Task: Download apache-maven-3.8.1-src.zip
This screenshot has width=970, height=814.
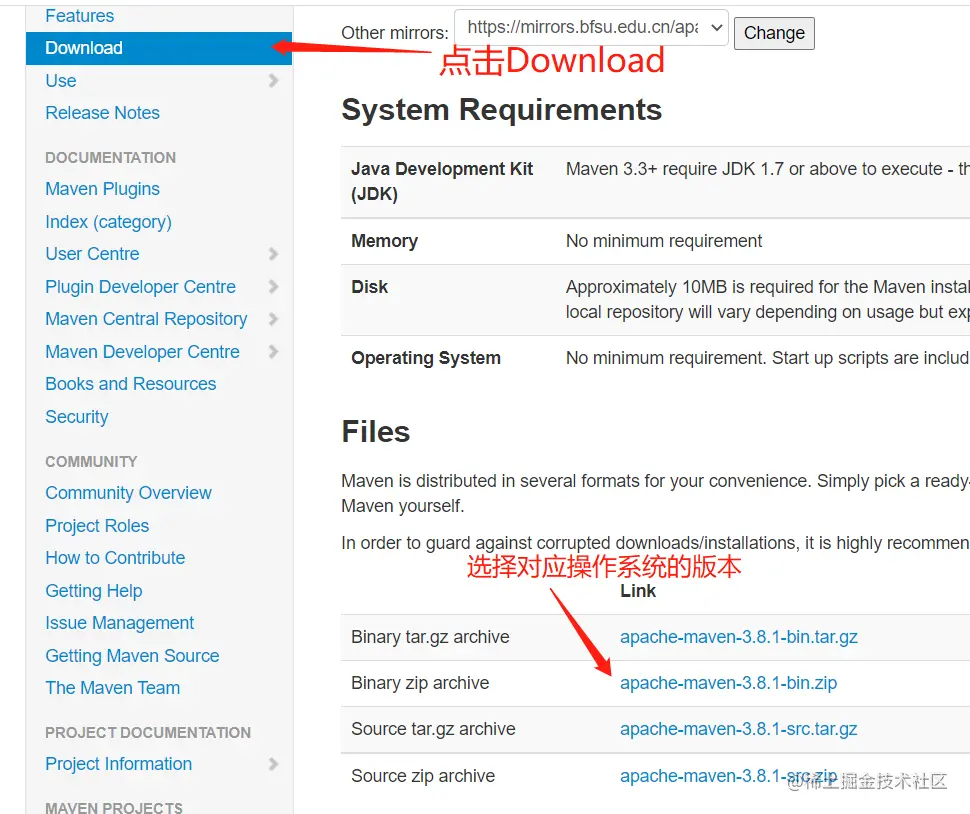Action: (x=728, y=776)
